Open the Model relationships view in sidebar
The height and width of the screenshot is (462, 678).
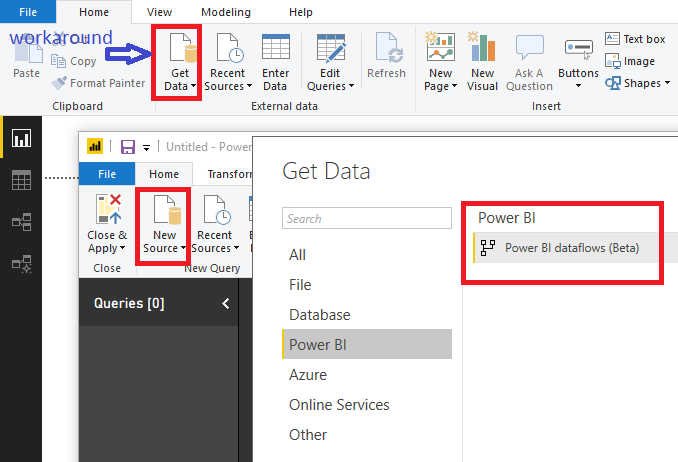pos(21,222)
